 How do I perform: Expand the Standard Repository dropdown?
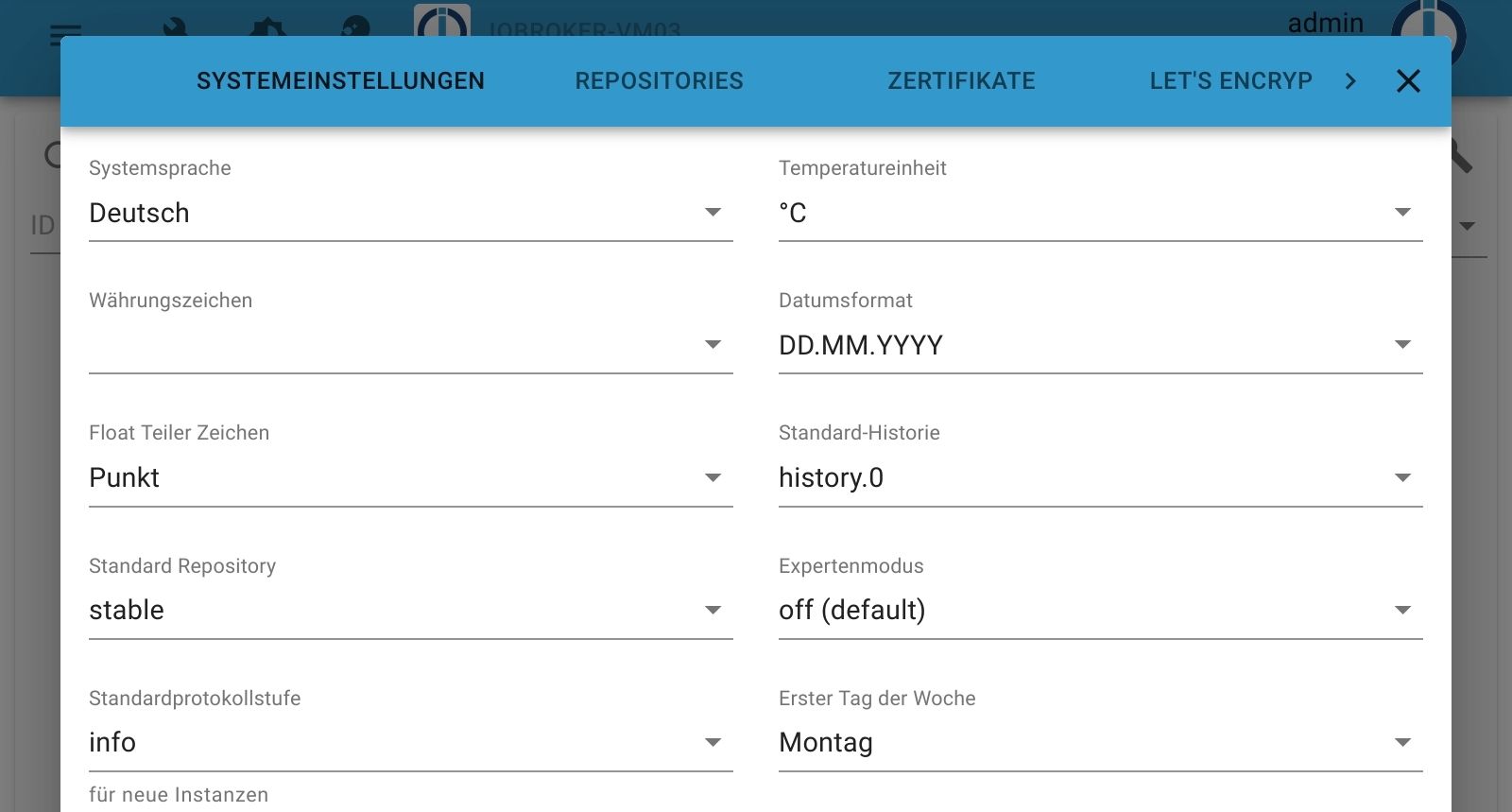click(410, 611)
